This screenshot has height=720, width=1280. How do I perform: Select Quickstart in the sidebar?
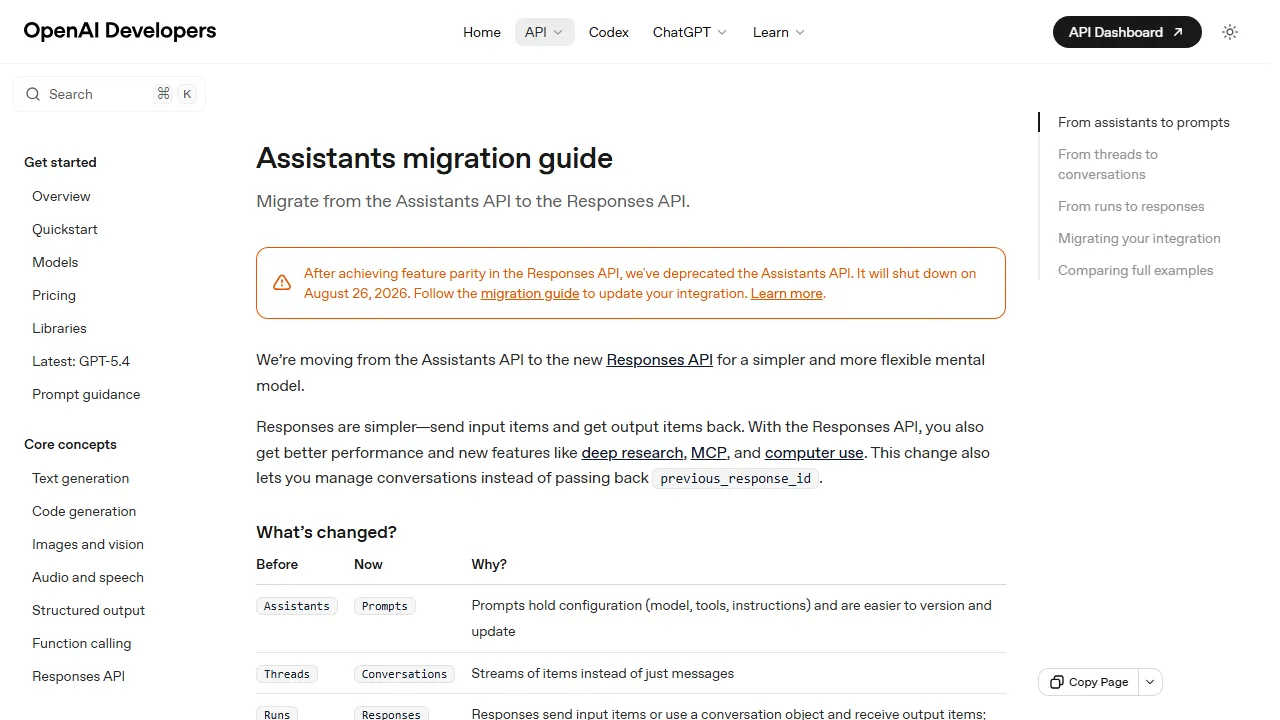click(64, 229)
